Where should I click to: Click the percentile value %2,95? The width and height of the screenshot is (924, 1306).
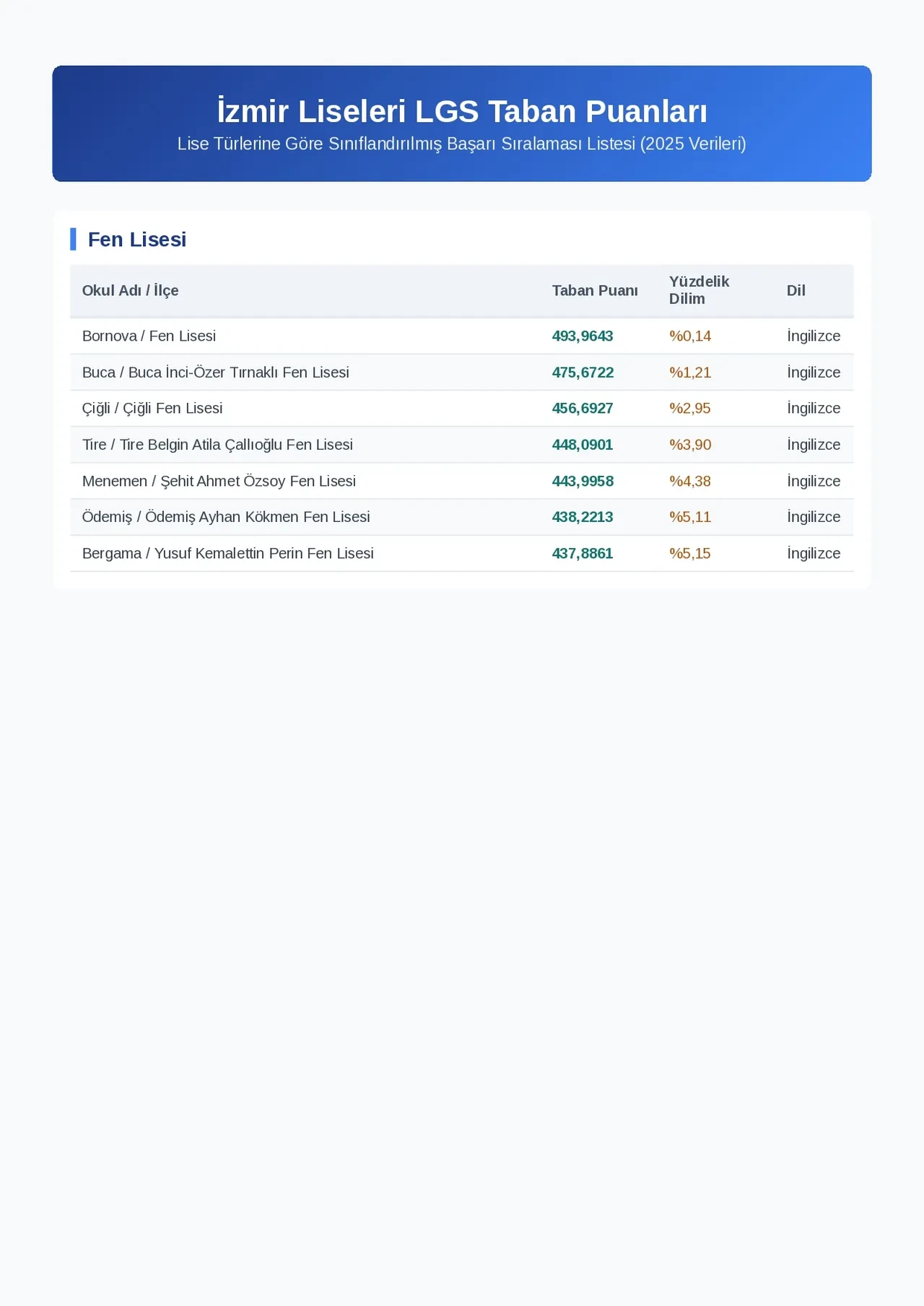point(690,409)
